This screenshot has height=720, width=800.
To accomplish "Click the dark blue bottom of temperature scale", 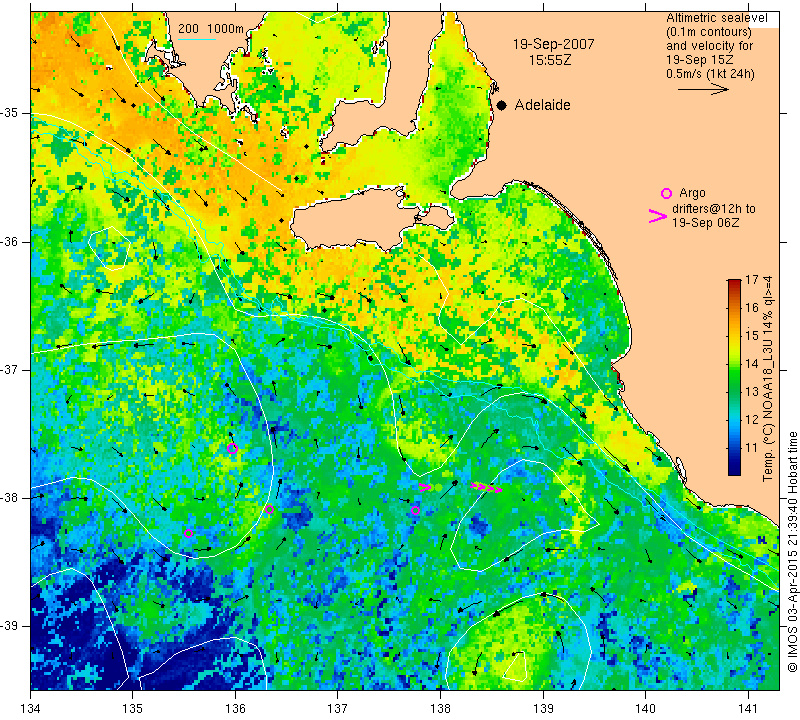I will (x=734, y=470).
